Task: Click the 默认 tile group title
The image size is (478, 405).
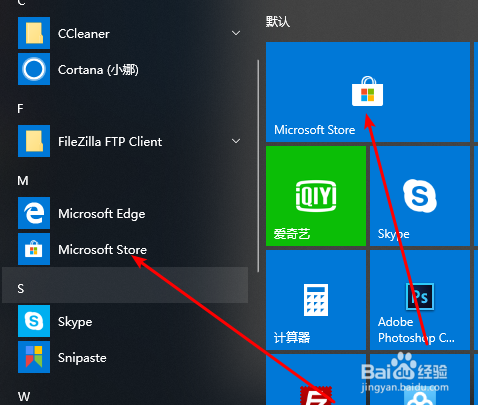Action: click(278, 22)
